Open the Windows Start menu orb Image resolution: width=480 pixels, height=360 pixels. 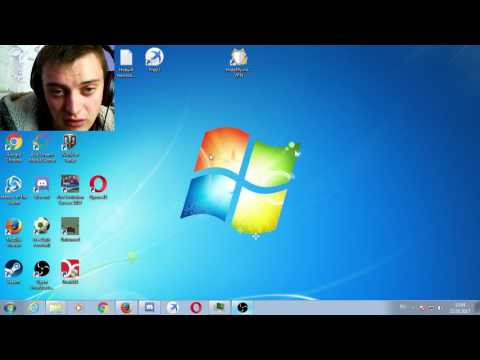point(9,307)
